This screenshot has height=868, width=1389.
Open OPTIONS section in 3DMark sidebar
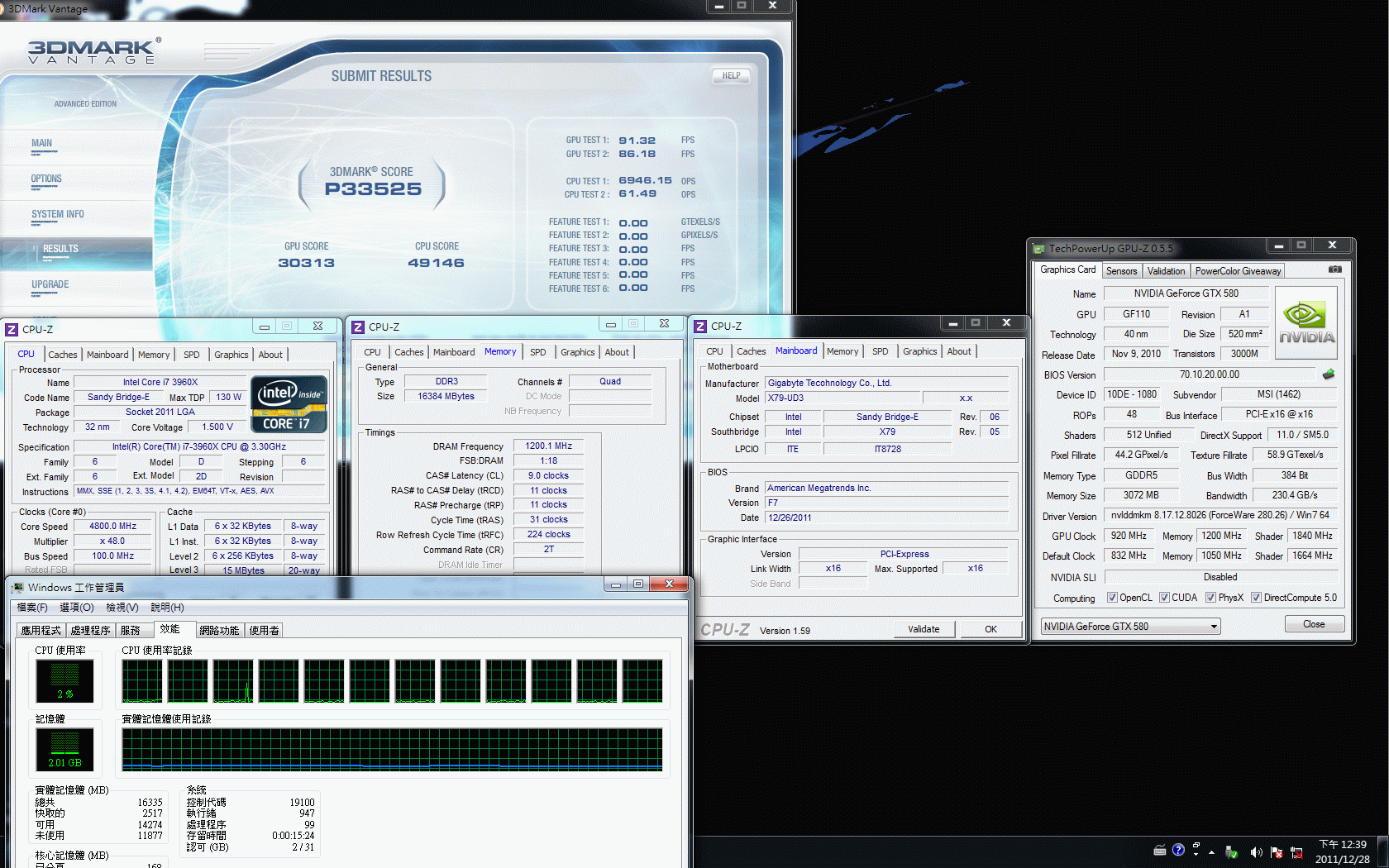coord(46,179)
